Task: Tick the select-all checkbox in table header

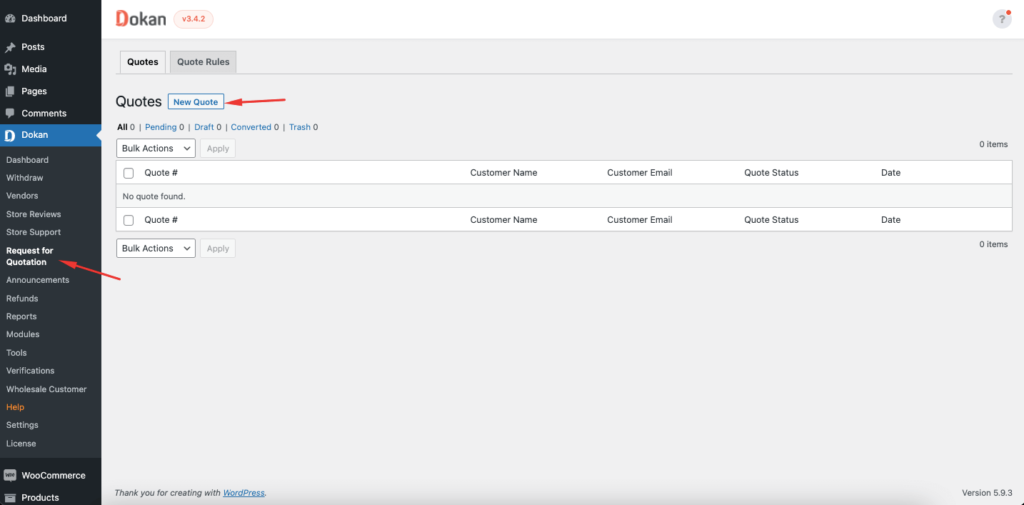Action: (x=129, y=173)
